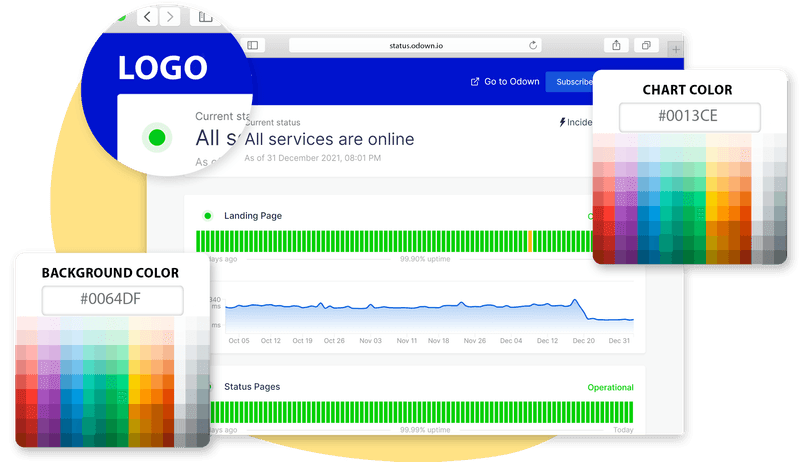Click the Operational status label for Status Pages
Image resolution: width=800 pixels, height=462 pixels.
pyautogui.click(x=610, y=388)
